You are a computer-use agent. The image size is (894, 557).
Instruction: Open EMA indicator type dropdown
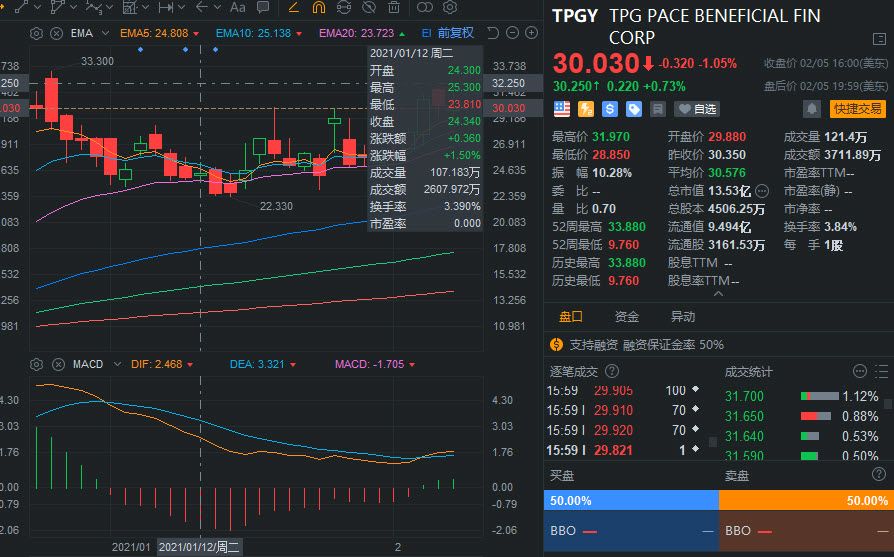pos(105,34)
